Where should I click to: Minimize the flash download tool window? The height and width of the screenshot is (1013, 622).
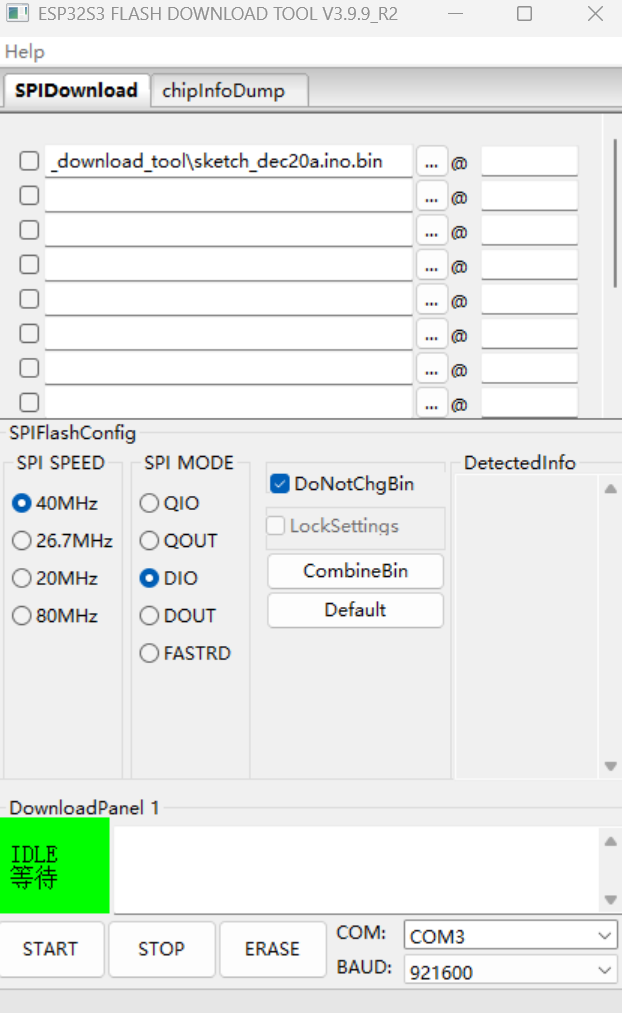pyautogui.click(x=456, y=14)
